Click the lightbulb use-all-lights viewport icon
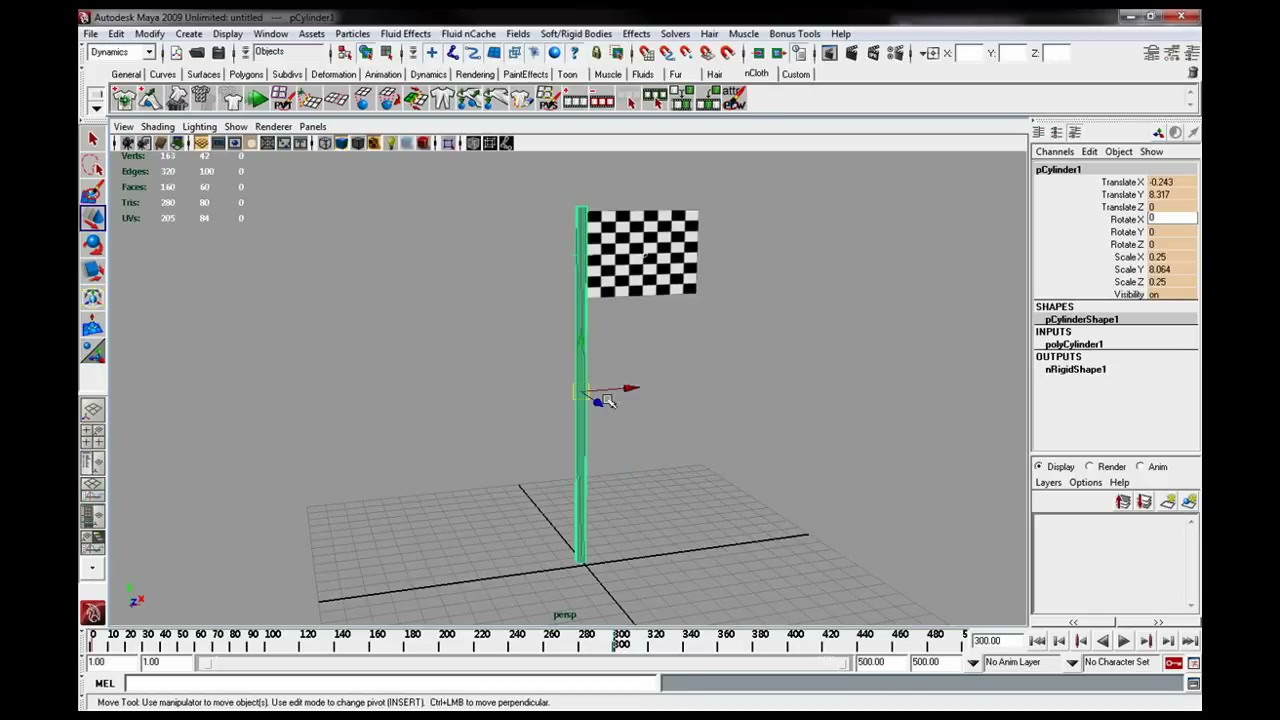Image resolution: width=1280 pixels, height=720 pixels. click(391, 143)
